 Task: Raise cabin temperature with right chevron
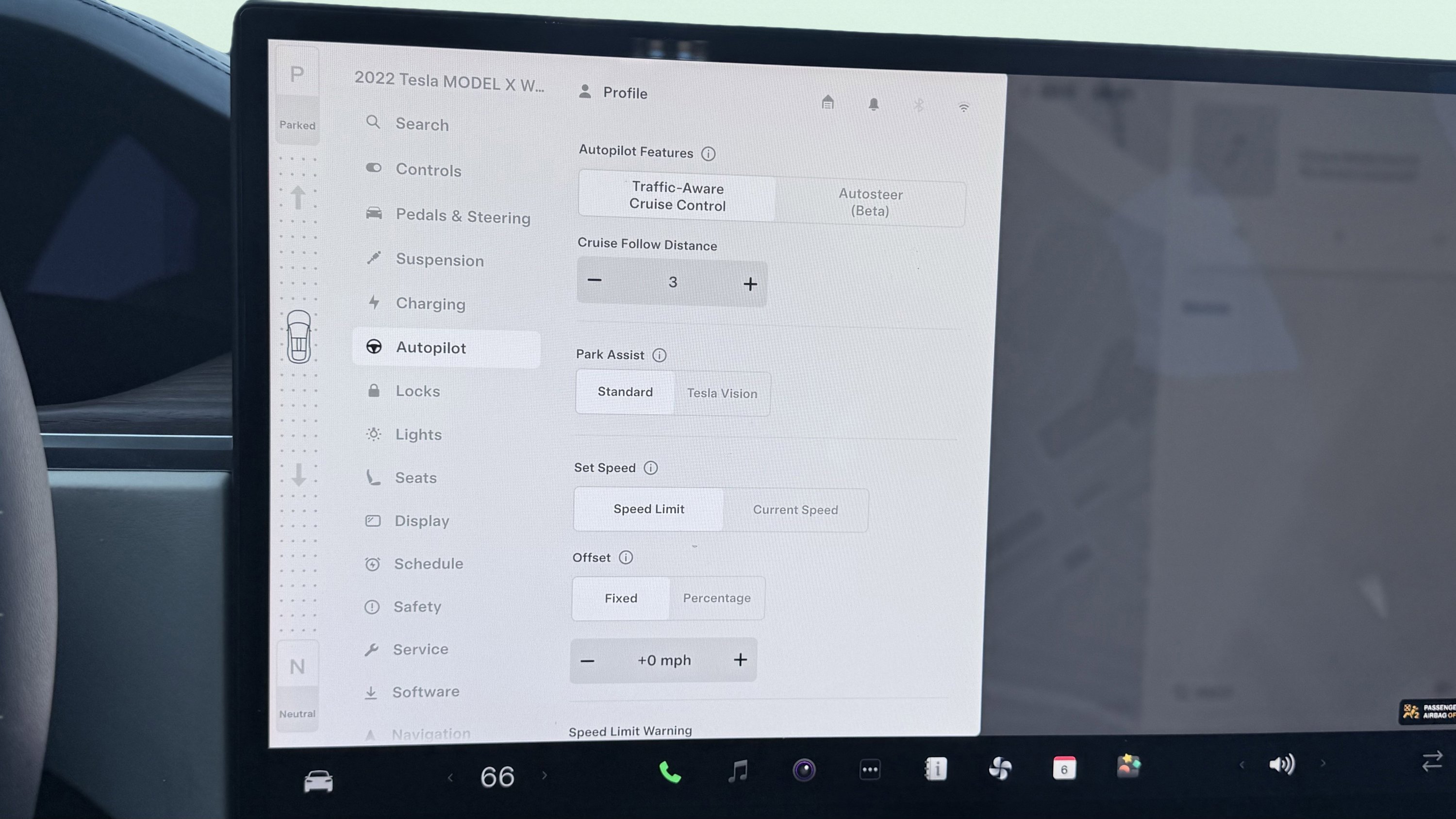tap(545, 775)
